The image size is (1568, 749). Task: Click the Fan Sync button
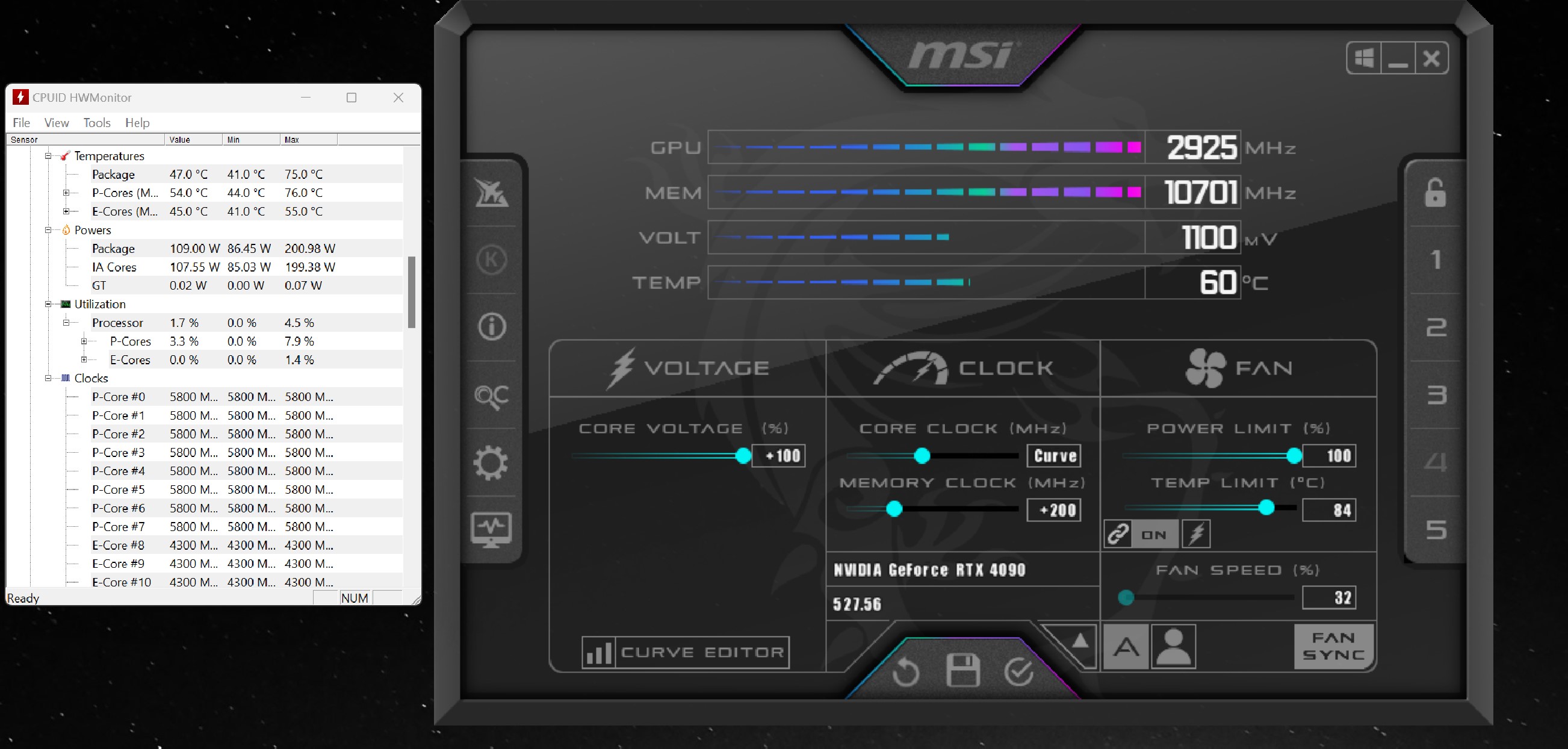tap(1334, 646)
